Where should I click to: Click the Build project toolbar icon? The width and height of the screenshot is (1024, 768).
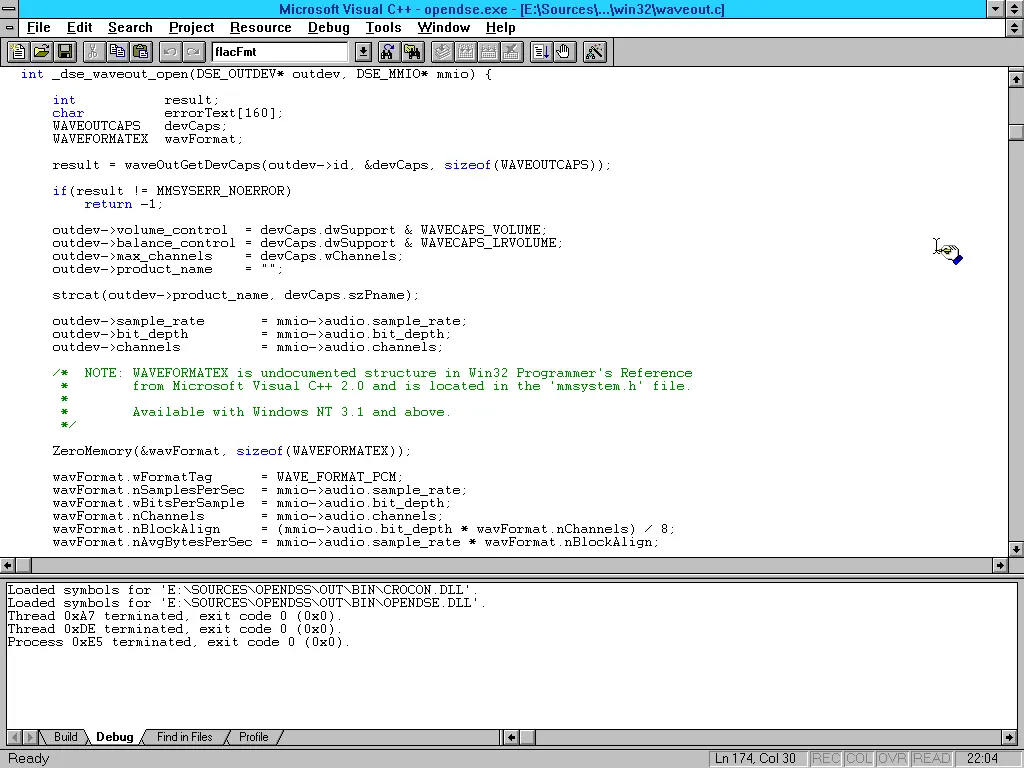(466, 52)
